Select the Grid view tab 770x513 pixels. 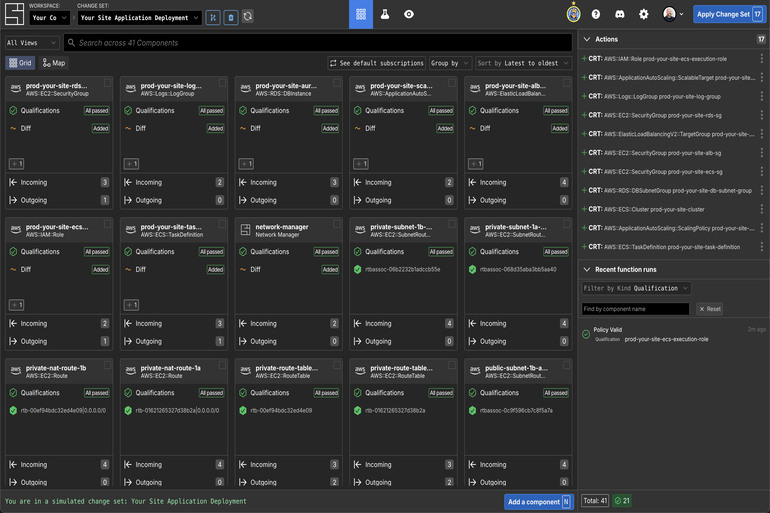tap(20, 63)
